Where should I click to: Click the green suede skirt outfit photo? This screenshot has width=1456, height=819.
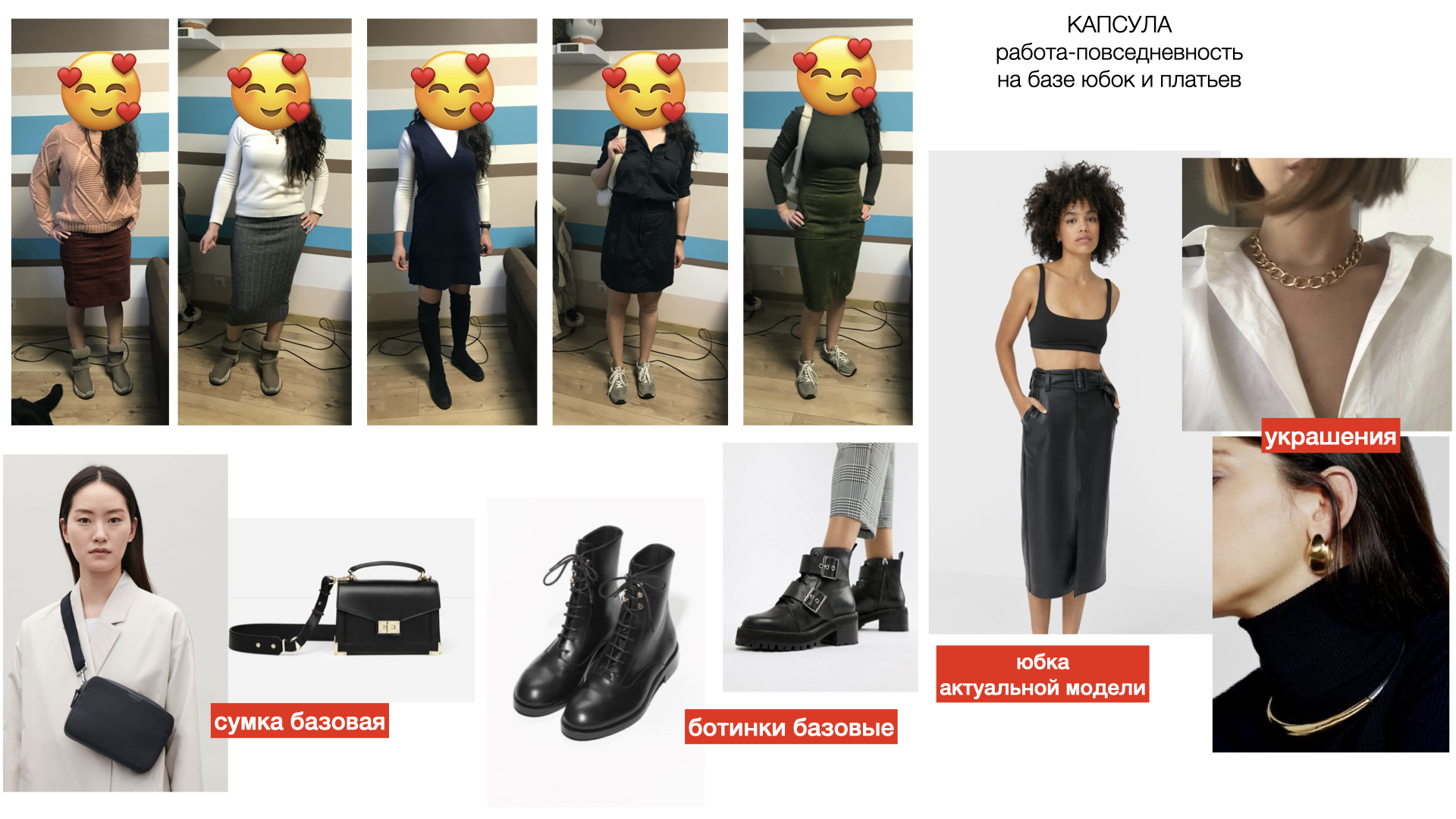(x=828, y=222)
